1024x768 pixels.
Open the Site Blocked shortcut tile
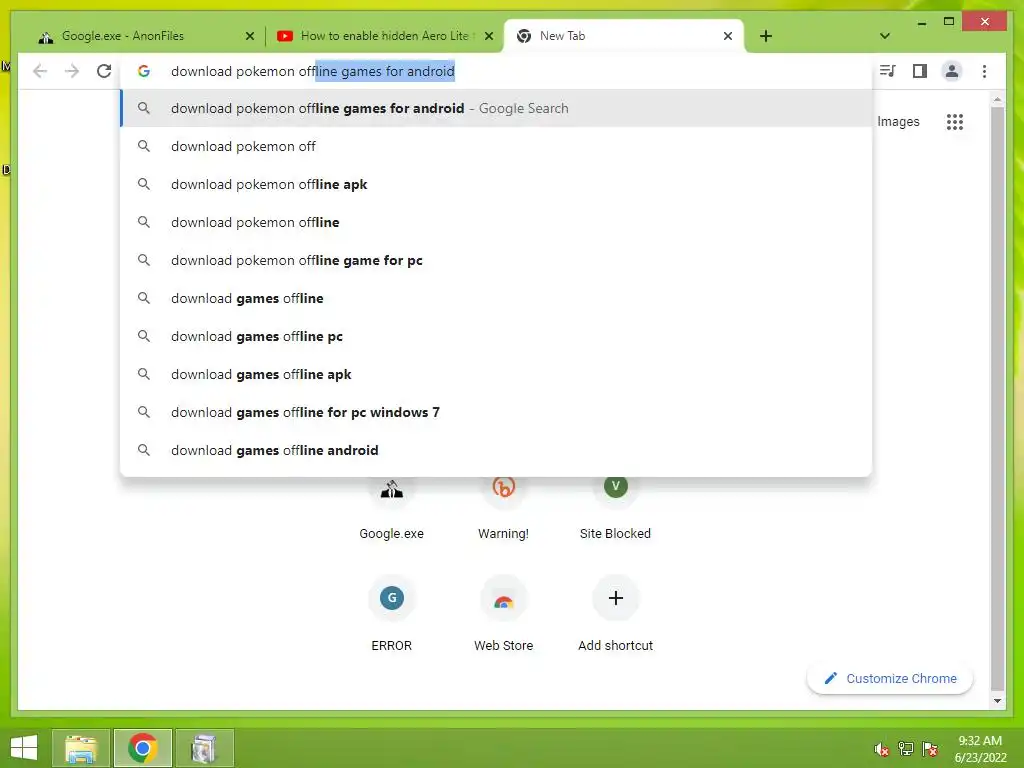pos(615,507)
